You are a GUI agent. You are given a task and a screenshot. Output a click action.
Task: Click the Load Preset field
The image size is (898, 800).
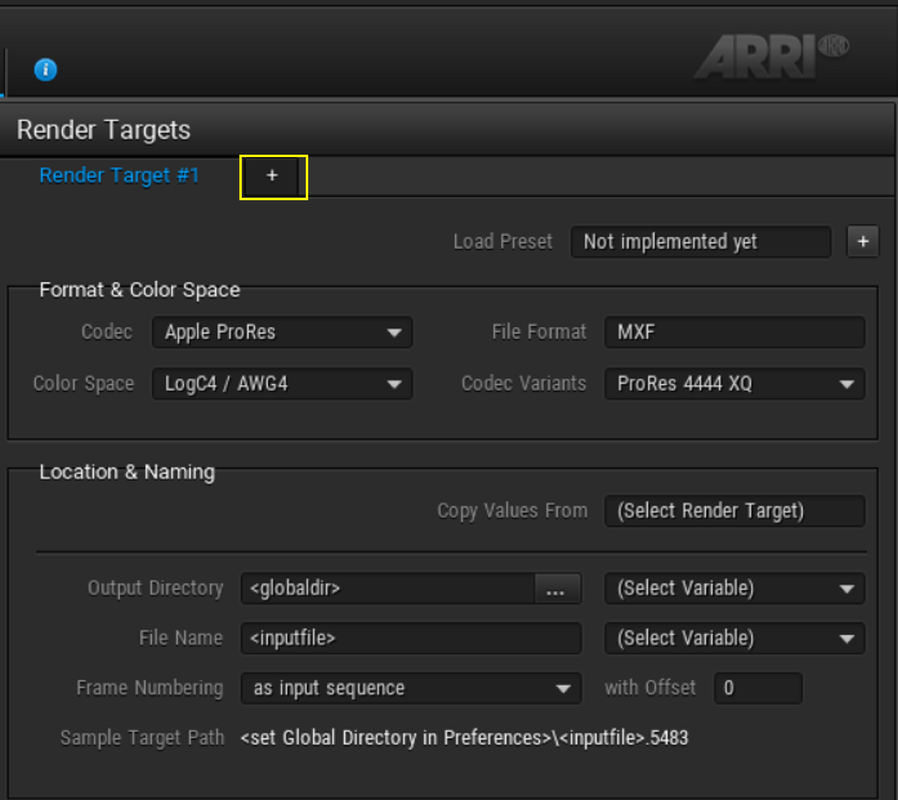click(x=701, y=242)
